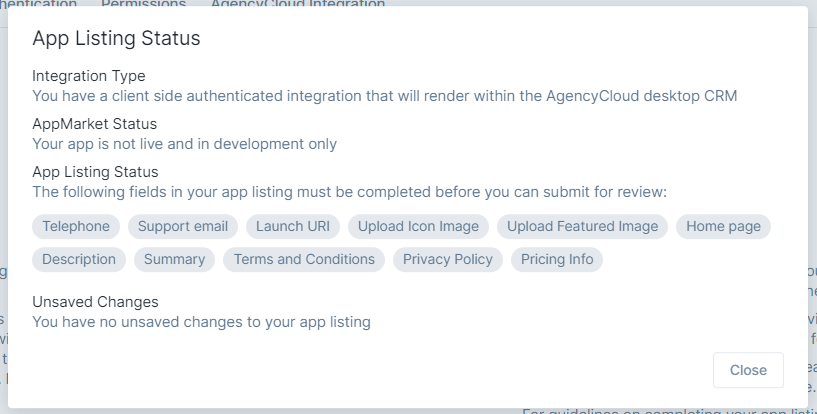This screenshot has height=414, width=817.
Task: Click the Upload Featured Image chip
Action: coord(582,226)
